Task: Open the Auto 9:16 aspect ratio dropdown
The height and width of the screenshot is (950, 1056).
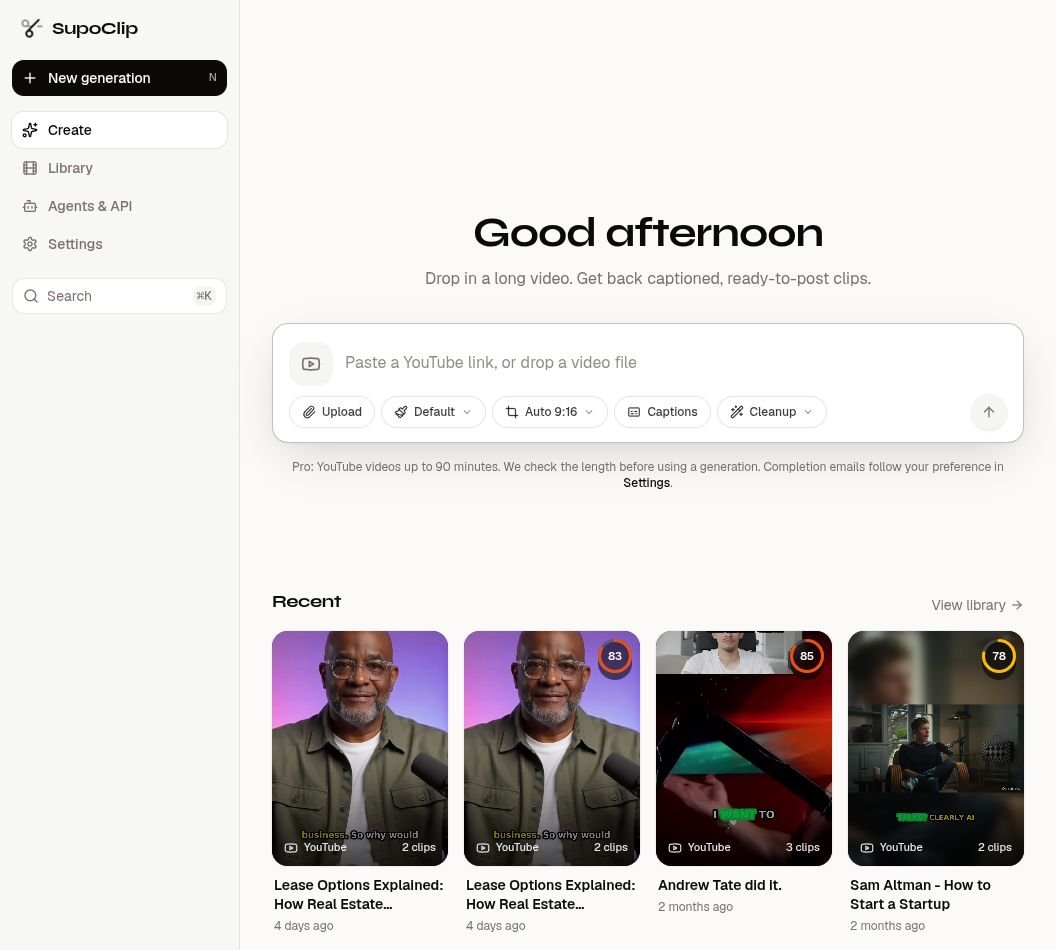Action: 550,412
